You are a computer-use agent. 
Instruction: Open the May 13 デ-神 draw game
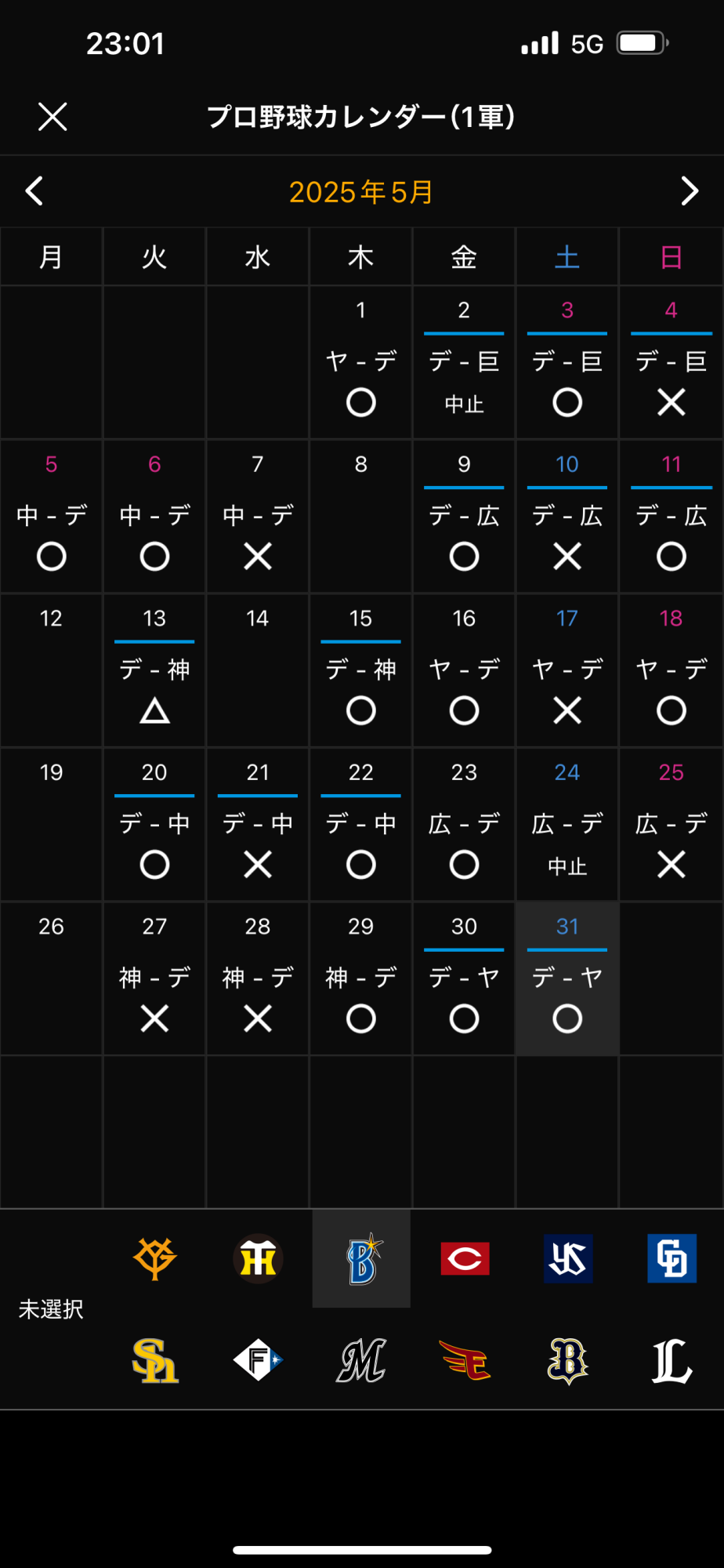(x=154, y=670)
